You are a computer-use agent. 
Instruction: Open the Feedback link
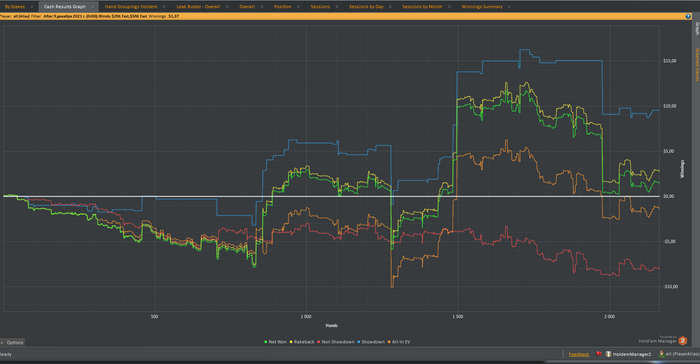click(579, 354)
